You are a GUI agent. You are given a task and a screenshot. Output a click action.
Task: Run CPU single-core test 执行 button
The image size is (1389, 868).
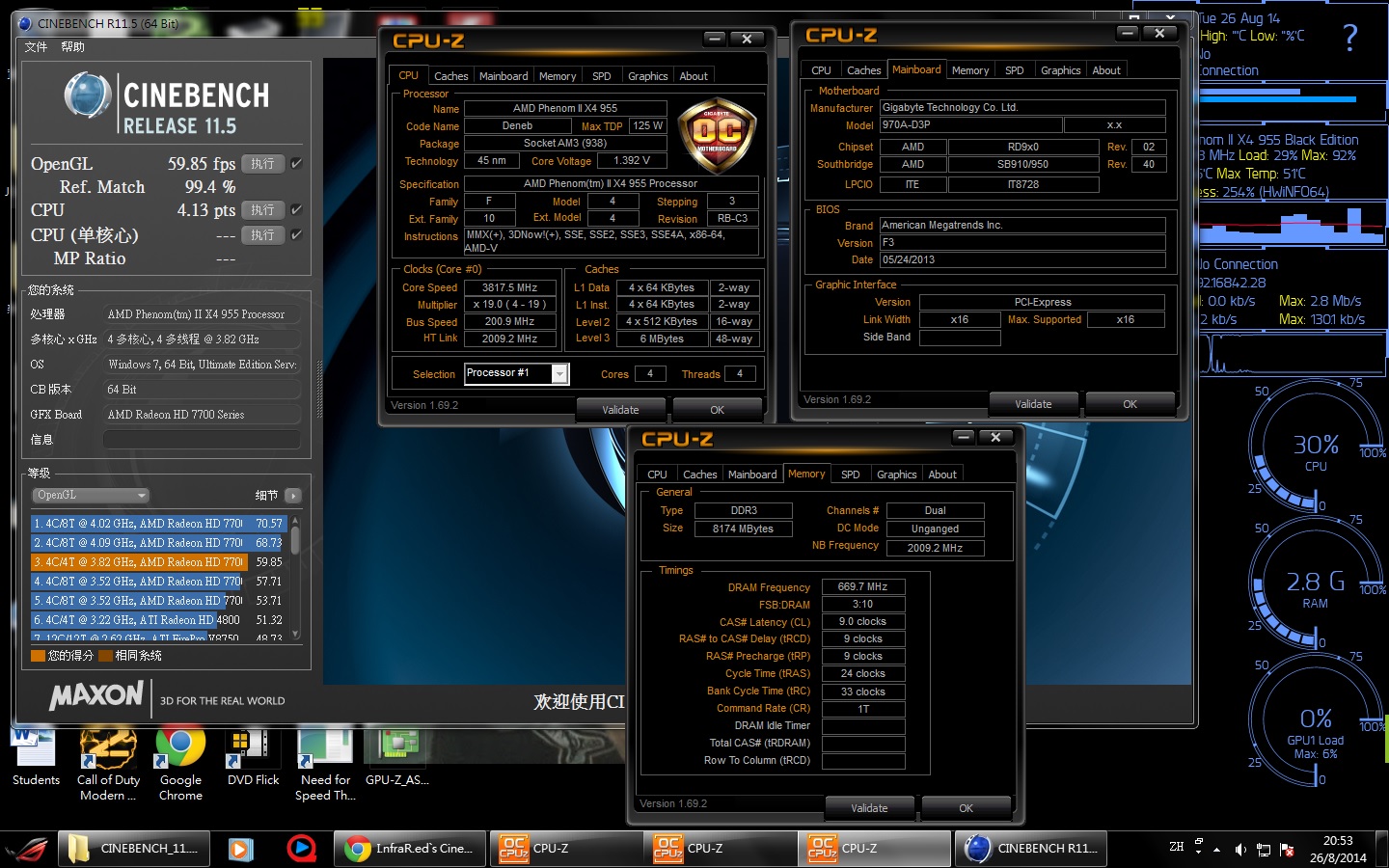click(262, 234)
